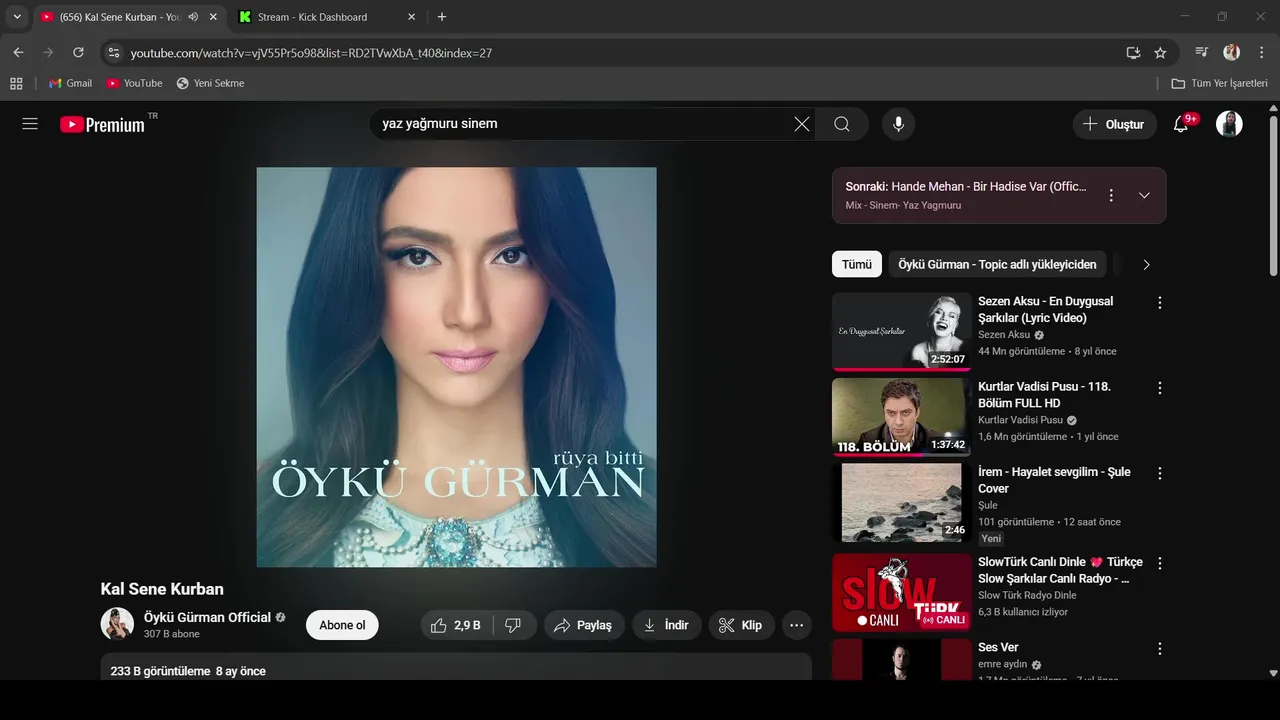Open notifications bell

(1181, 124)
